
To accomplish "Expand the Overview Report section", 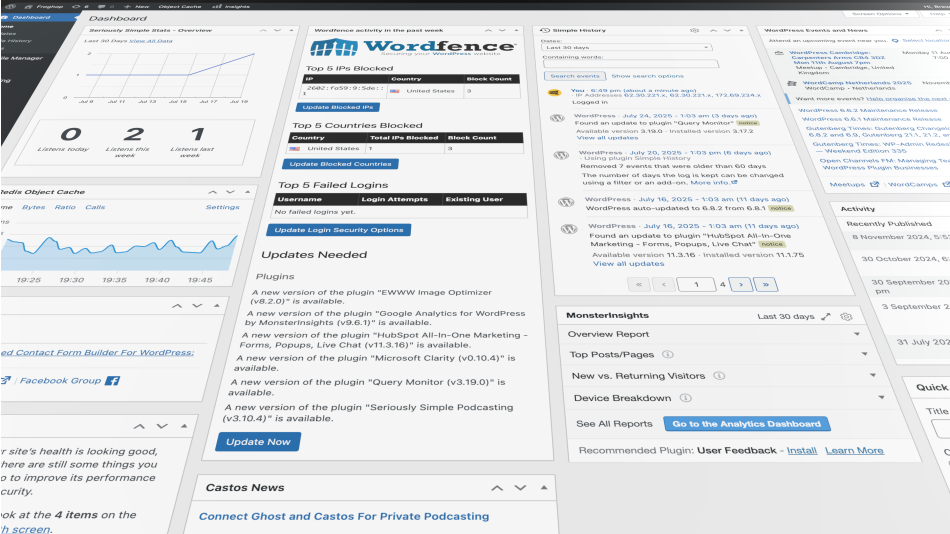I will (x=858, y=334).
